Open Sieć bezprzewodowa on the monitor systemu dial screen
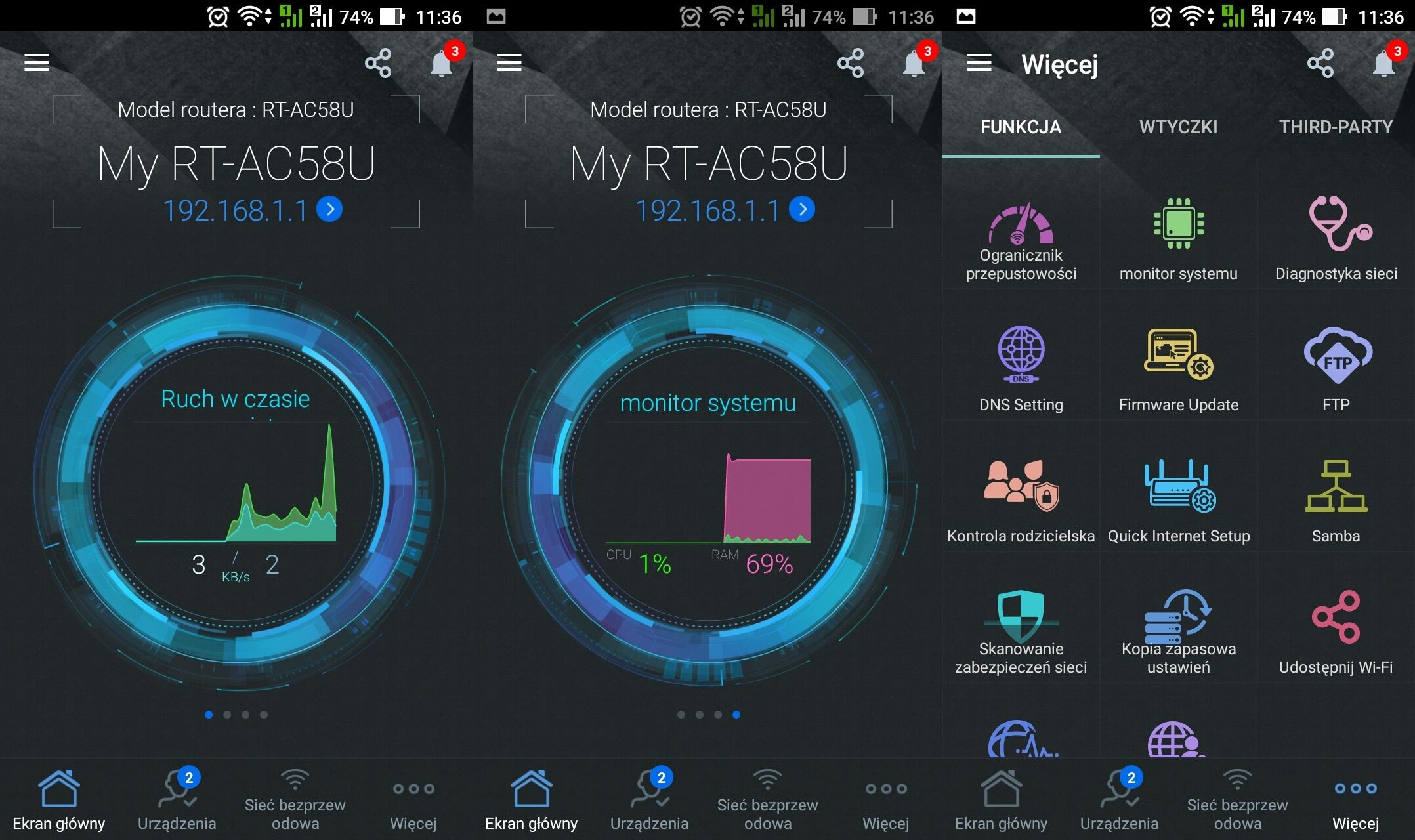Viewport: 1415px width, 840px height. pyautogui.click(x=768, y=801)
